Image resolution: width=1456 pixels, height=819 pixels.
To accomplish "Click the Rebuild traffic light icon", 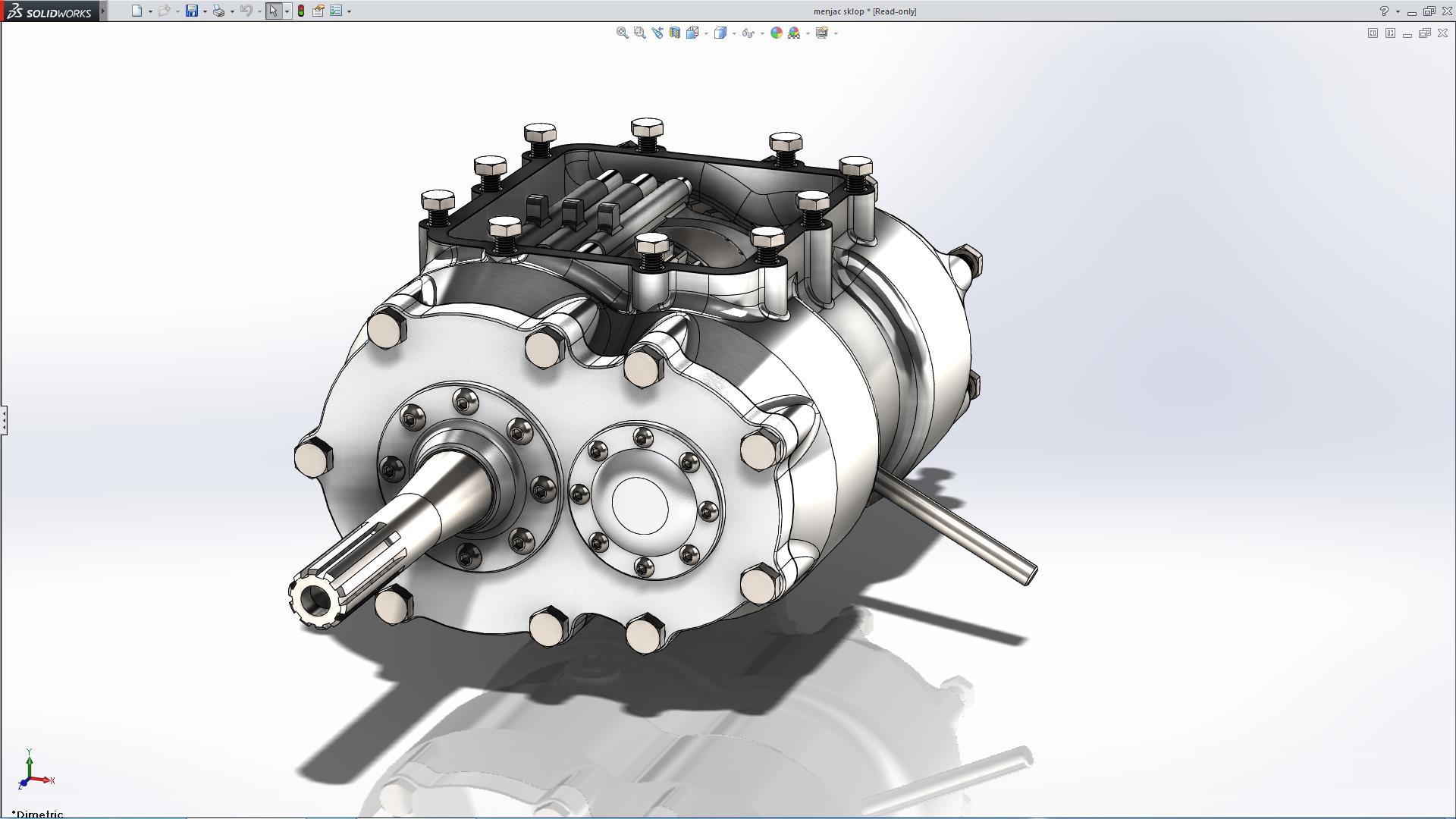I will click(301, 11).
